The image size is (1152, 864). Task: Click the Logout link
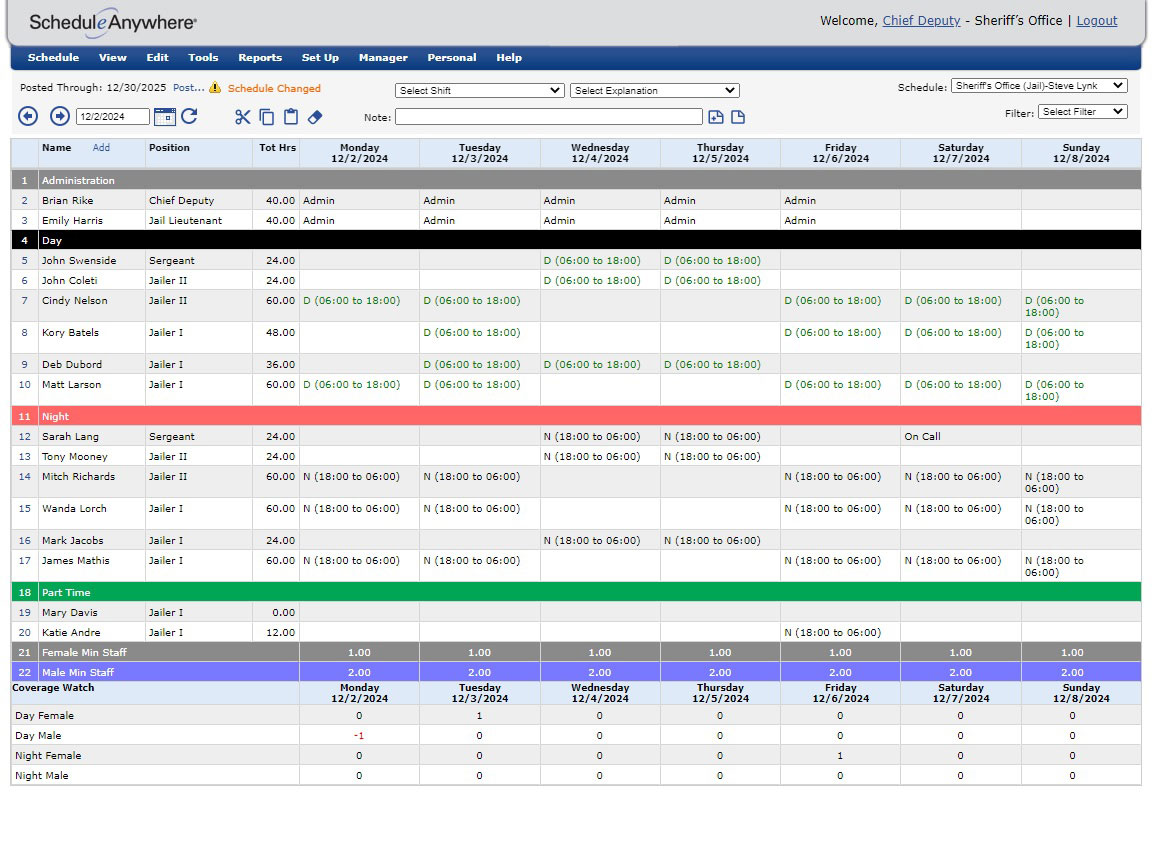point(1097,21)
